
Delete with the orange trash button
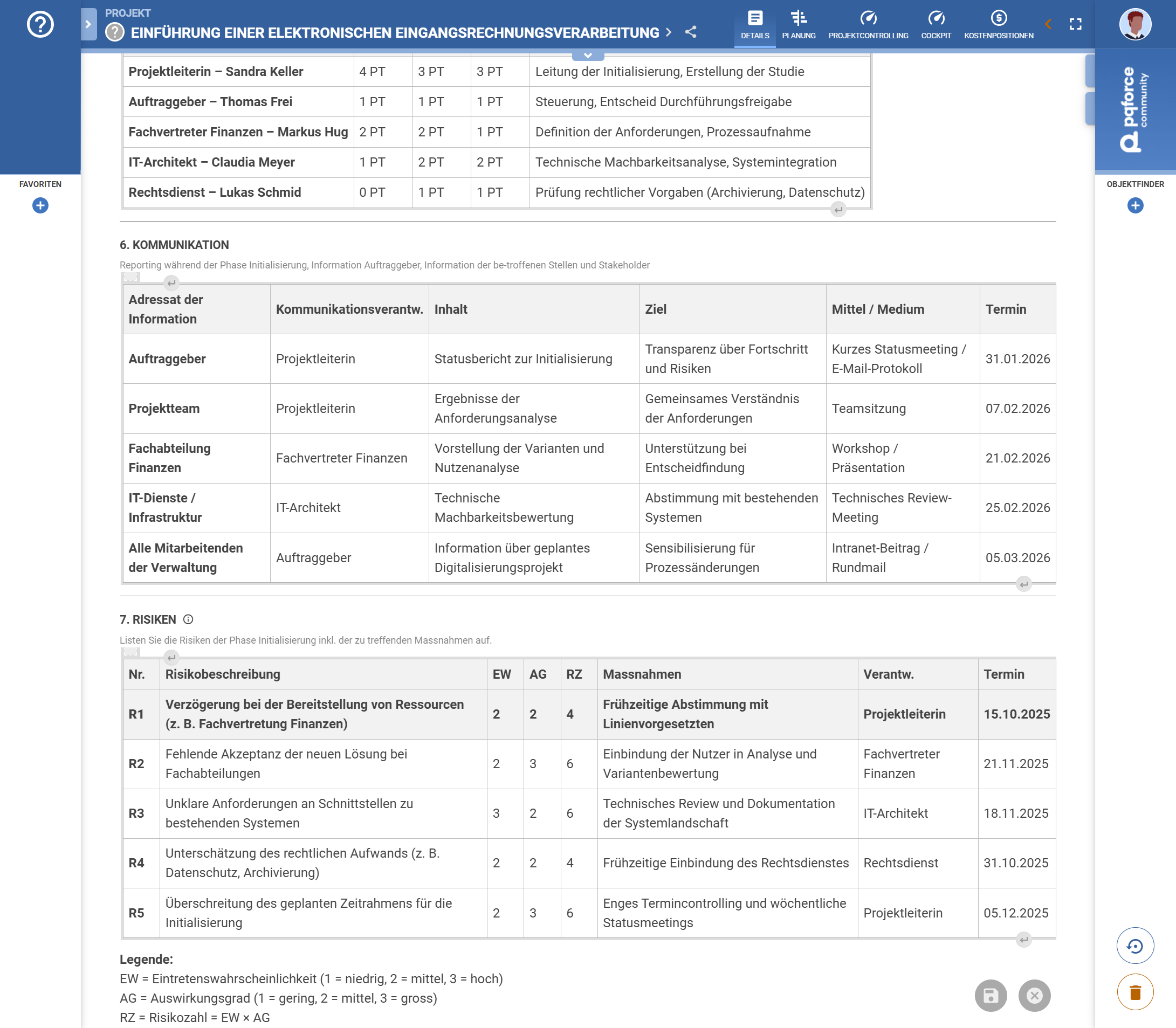click(x=1134, y=992)
